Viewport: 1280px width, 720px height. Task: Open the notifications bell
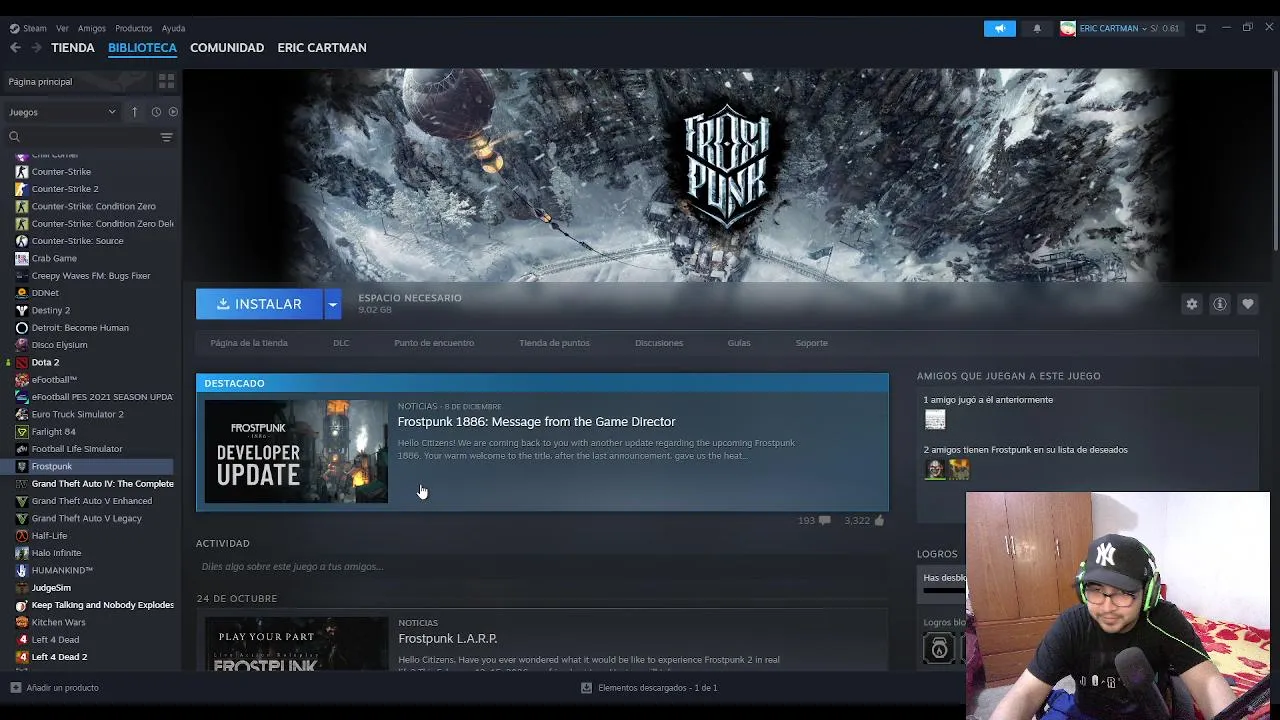pos(1037,28)
